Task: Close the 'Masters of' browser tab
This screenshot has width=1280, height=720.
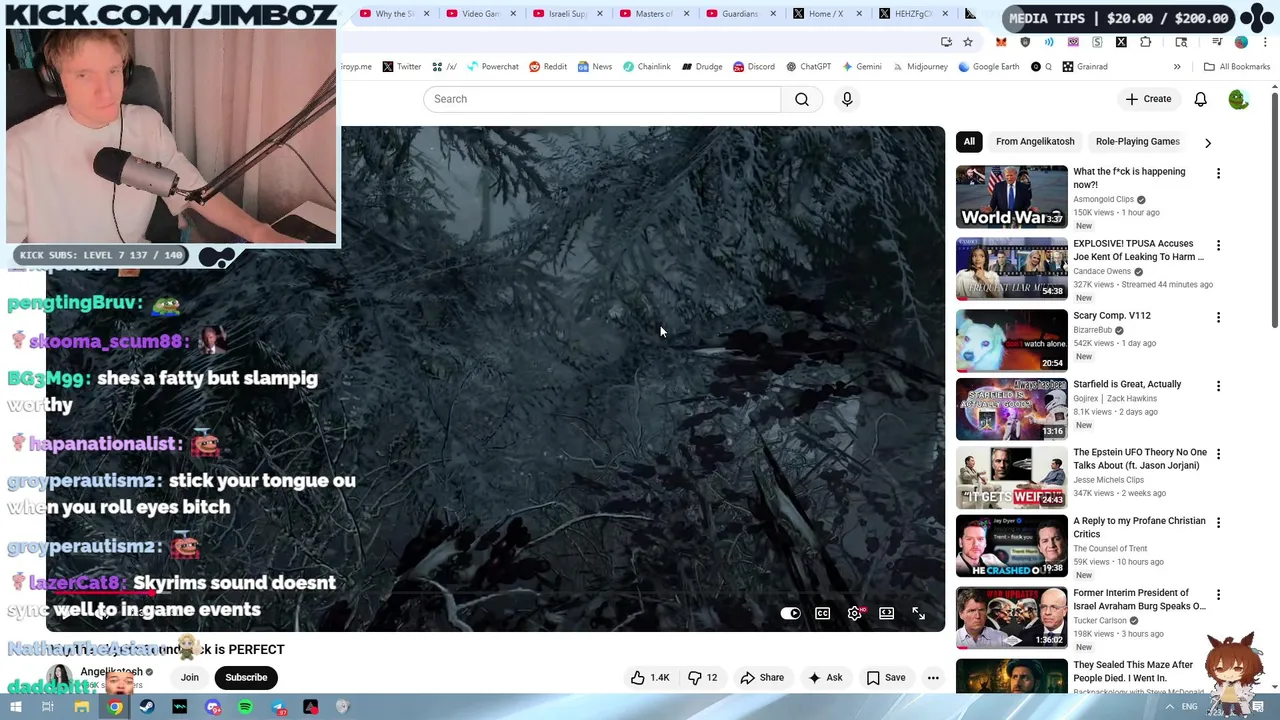Action: point(686,14)
